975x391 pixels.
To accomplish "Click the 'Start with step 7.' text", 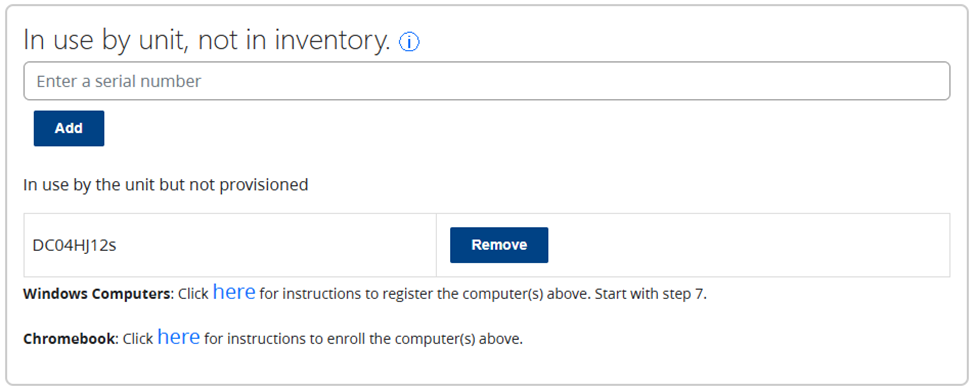I will click(x=650, y=294).
